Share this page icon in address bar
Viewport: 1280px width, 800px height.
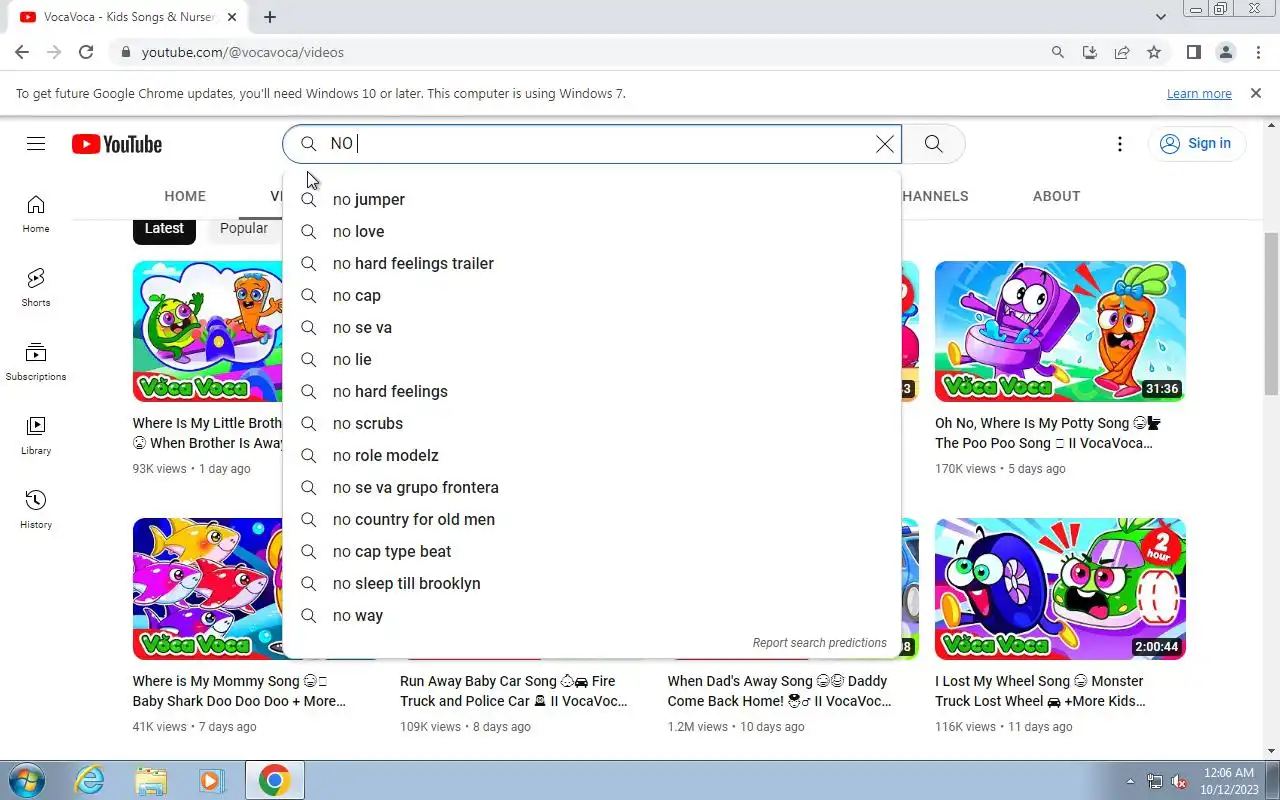coord(1122,52)
